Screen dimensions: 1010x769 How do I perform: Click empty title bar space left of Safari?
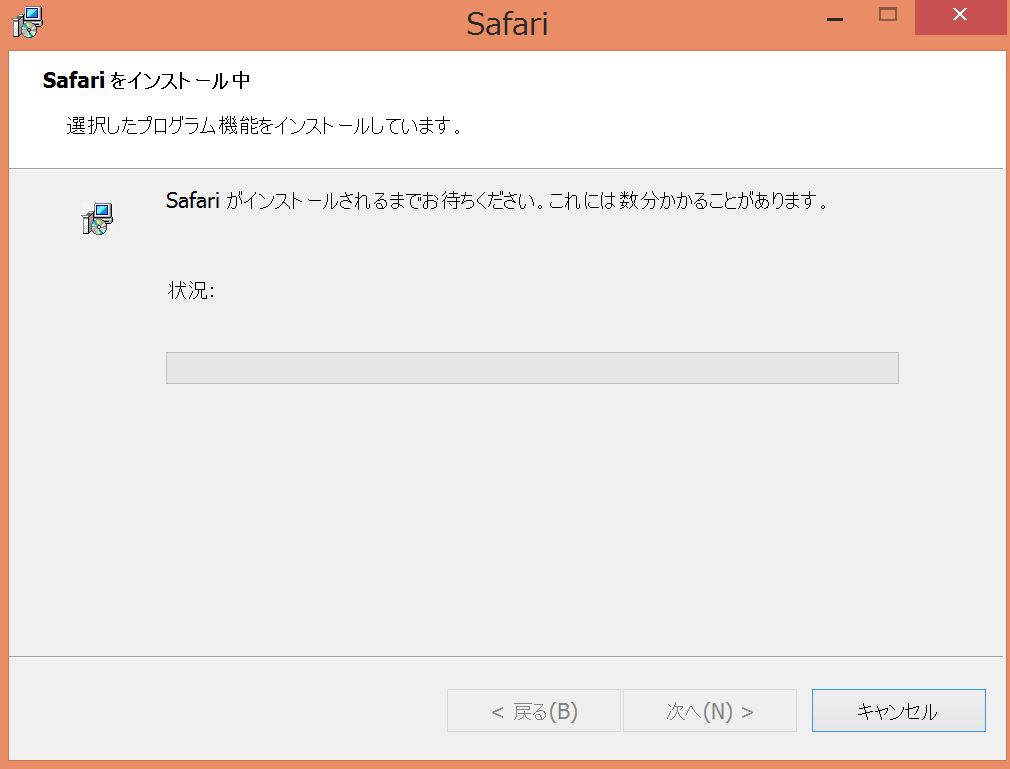point(250,24)
